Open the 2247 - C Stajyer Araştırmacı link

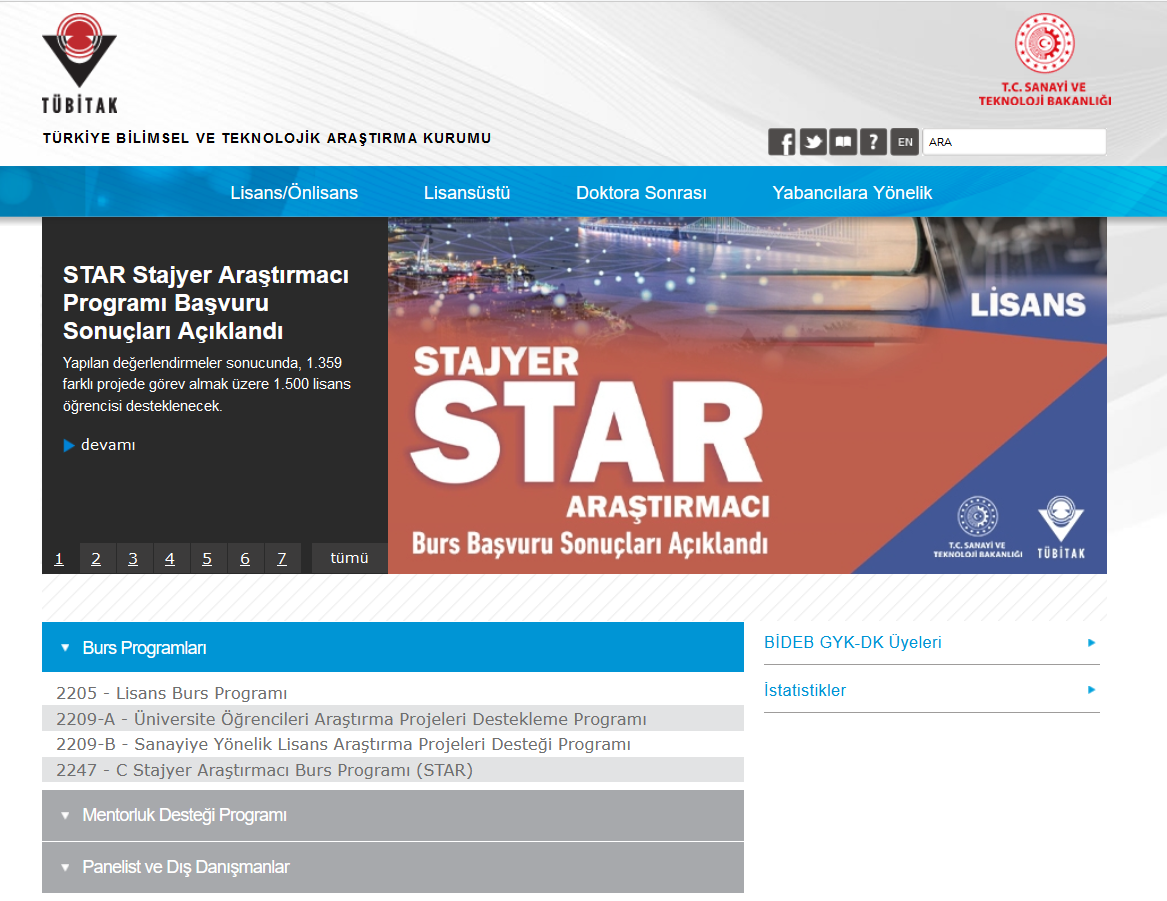(x=265, y=770)
